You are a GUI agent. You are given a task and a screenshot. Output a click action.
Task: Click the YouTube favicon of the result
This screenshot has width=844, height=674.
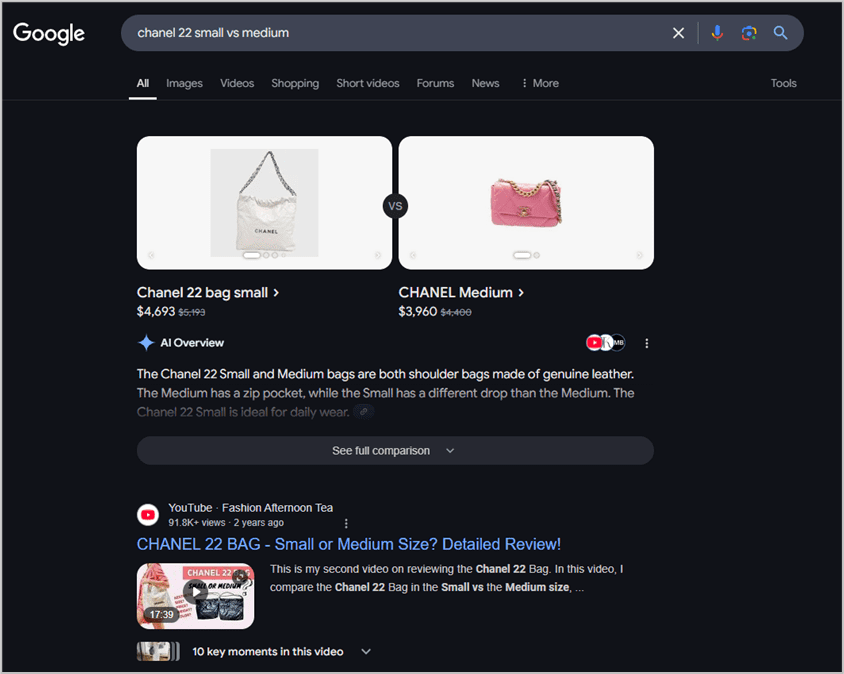[148, 515]
